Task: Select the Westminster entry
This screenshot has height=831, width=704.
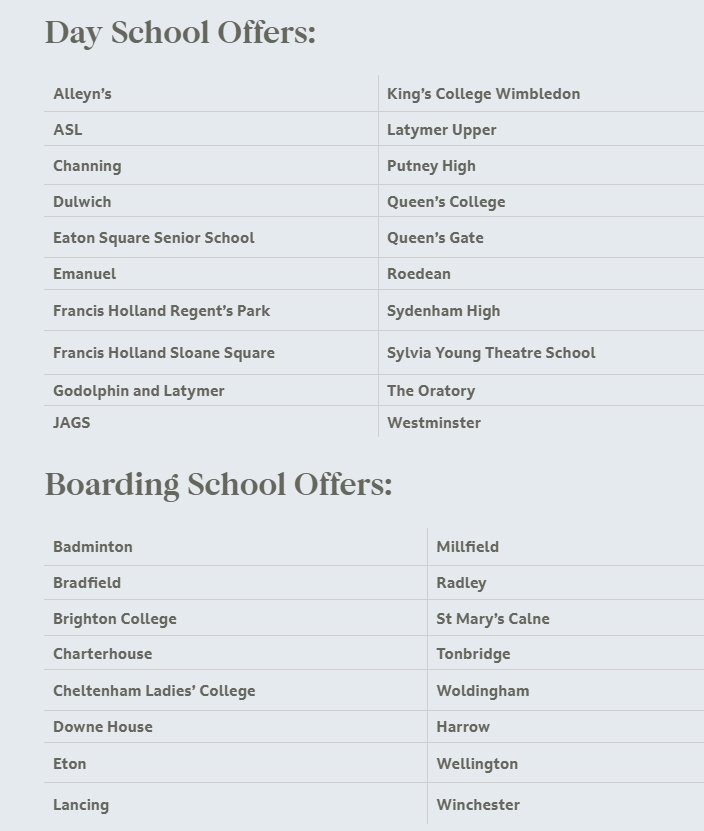Action: tap(433, 423)
